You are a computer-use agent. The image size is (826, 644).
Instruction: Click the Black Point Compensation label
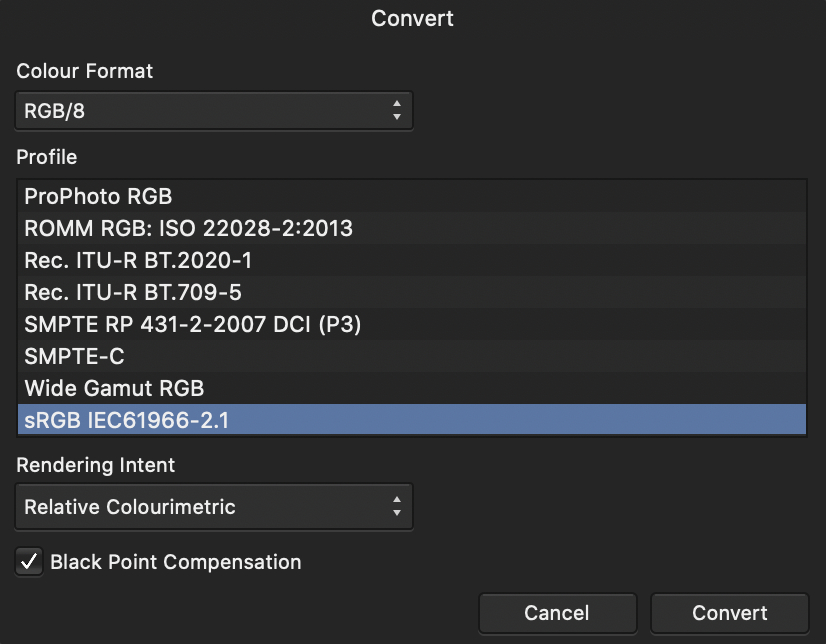(176, 562)
